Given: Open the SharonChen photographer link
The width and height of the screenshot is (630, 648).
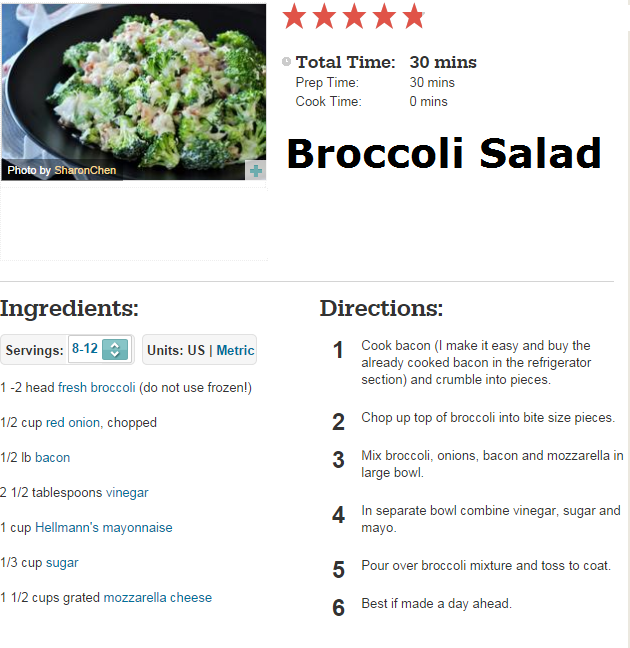Looking at the screenshot, I should point(85,170).
